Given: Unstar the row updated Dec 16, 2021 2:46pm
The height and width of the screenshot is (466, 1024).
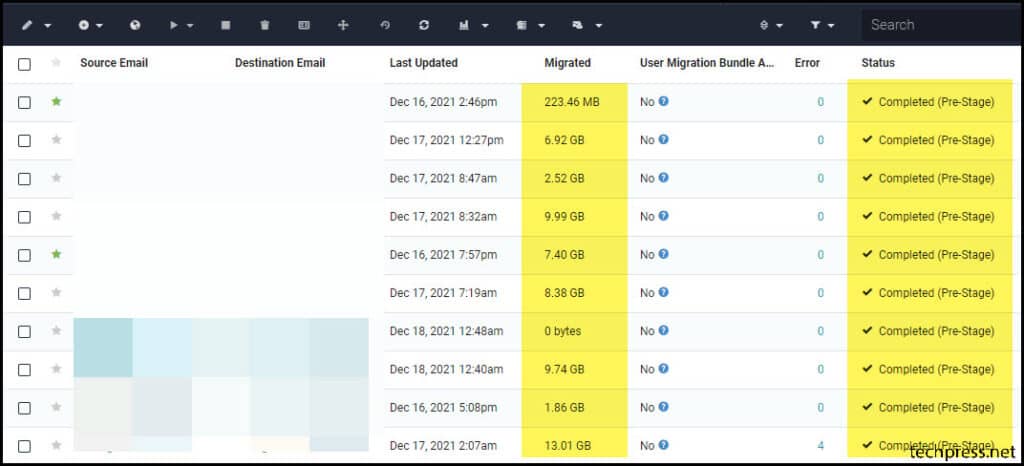Looking at the screenshot, I should point(56,101).
